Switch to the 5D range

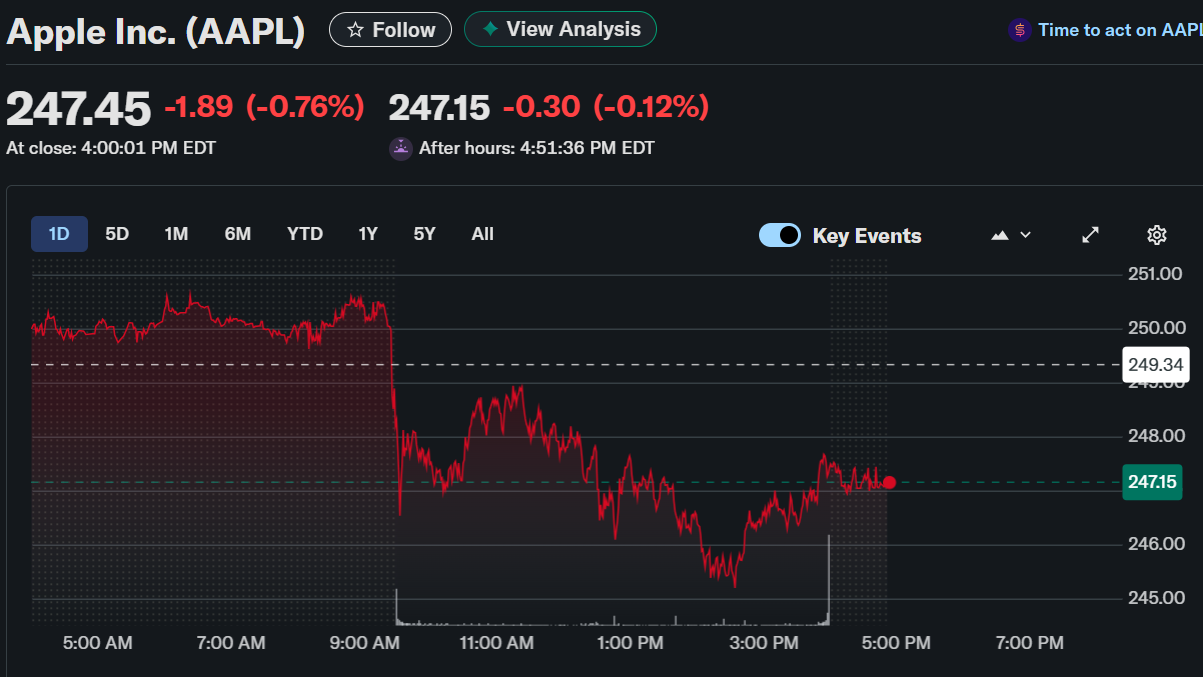coord(117,234)
